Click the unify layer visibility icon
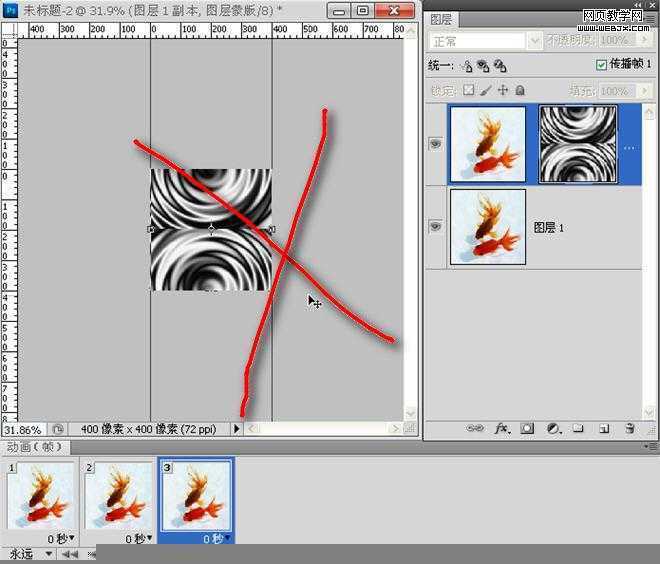Viewport: 660px width, 564px height. coord(483,66)
